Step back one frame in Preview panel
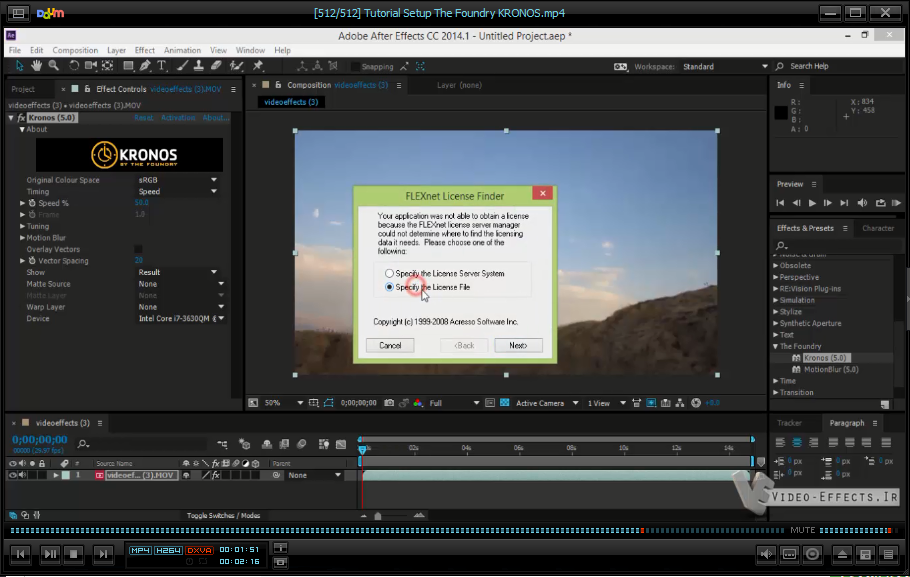Image resolution: width=910 pixels, height=577 pixels. [x=796, y=203]
